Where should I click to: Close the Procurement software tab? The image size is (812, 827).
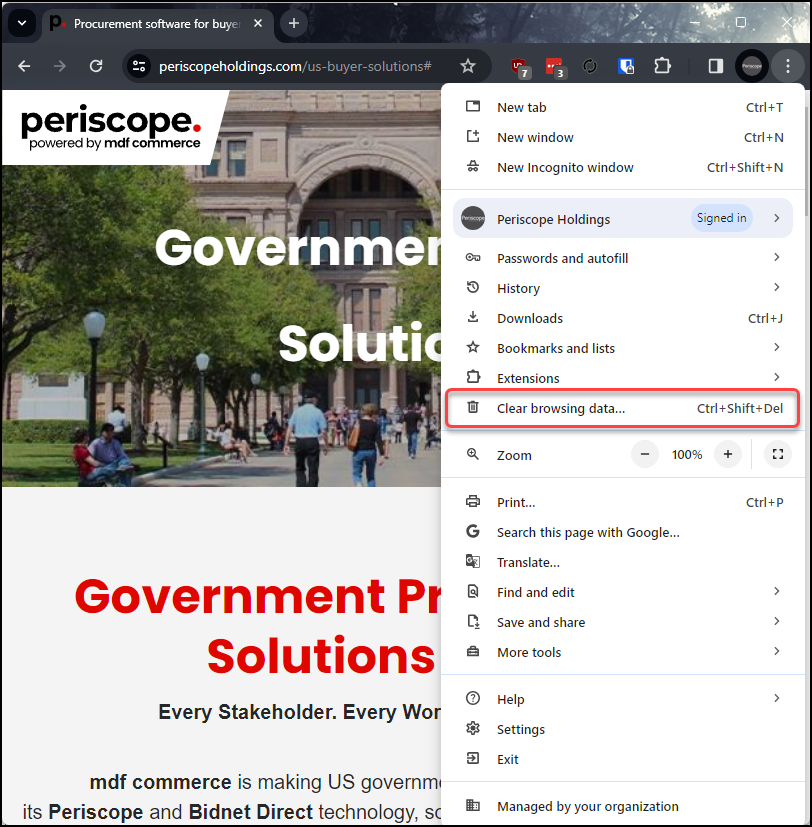[x=258, y=23]
